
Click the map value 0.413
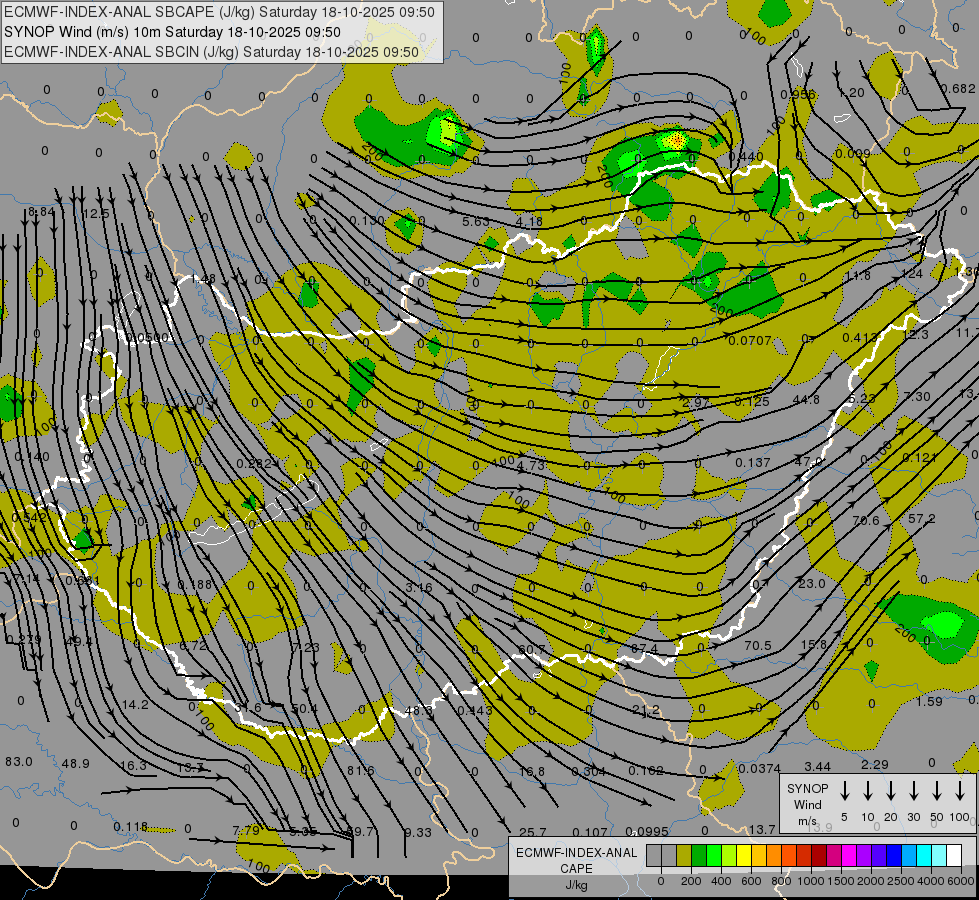860,337
